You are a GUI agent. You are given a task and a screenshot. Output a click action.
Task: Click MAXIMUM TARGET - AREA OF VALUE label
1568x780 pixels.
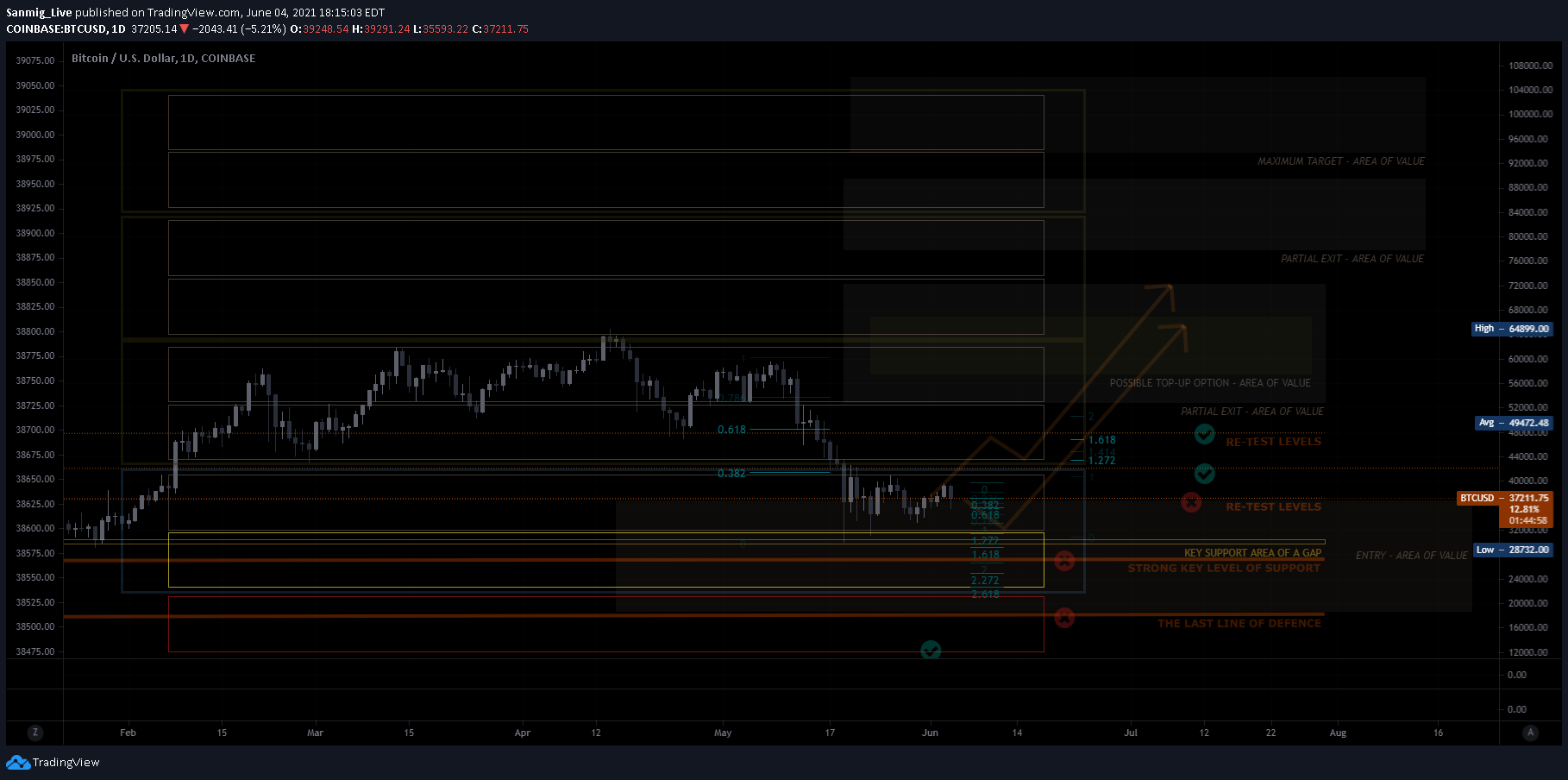(x=1341, y=161)
